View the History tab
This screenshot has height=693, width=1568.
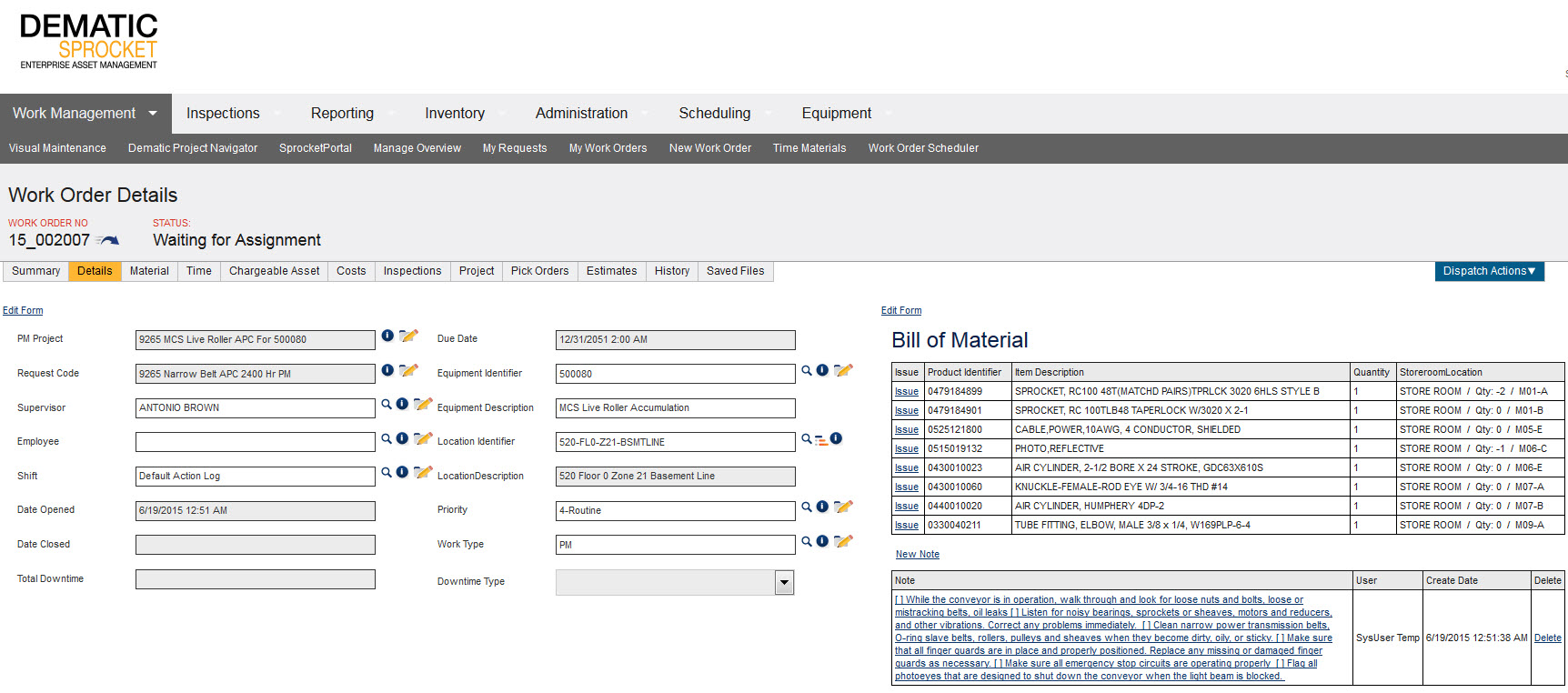click(672, 271)
